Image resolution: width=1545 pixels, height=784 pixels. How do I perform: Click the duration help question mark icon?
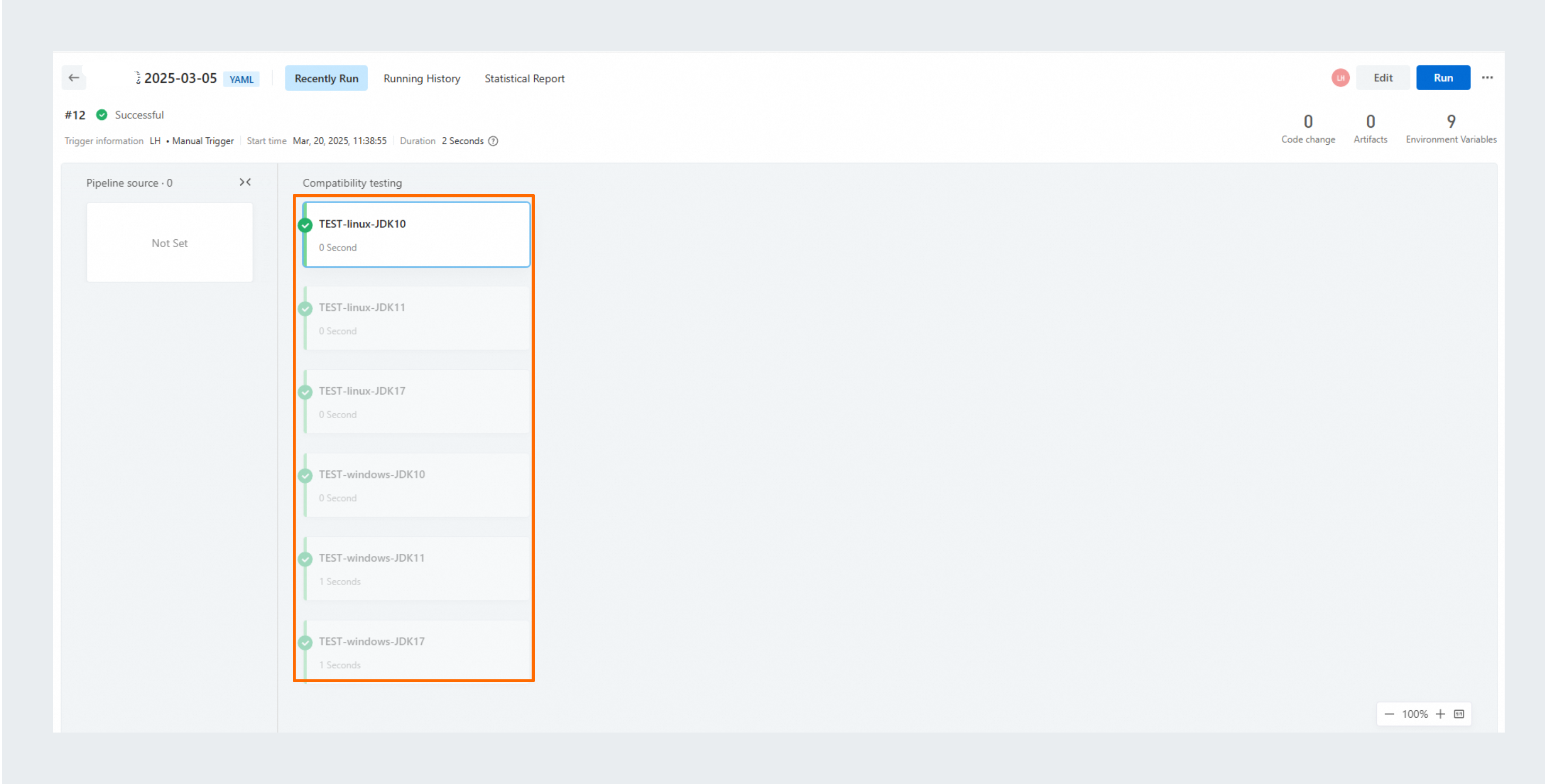[x=493, y=141]
